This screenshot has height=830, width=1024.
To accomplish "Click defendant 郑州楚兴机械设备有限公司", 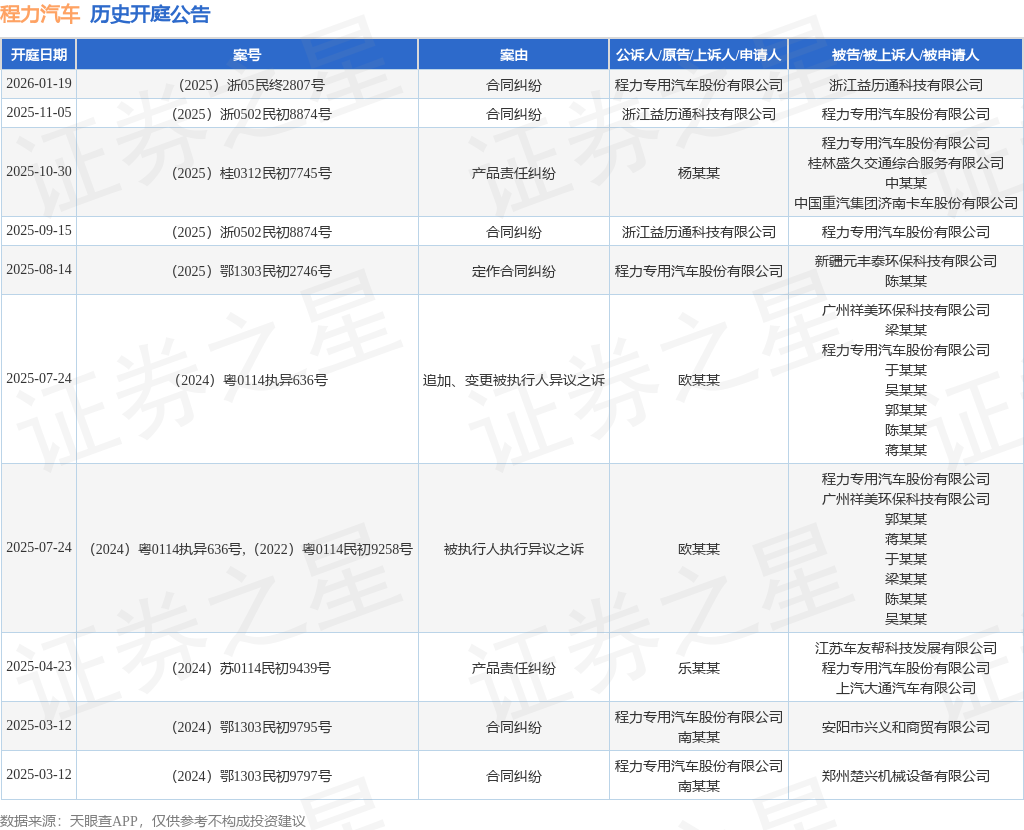I will (x=906, y=776).
